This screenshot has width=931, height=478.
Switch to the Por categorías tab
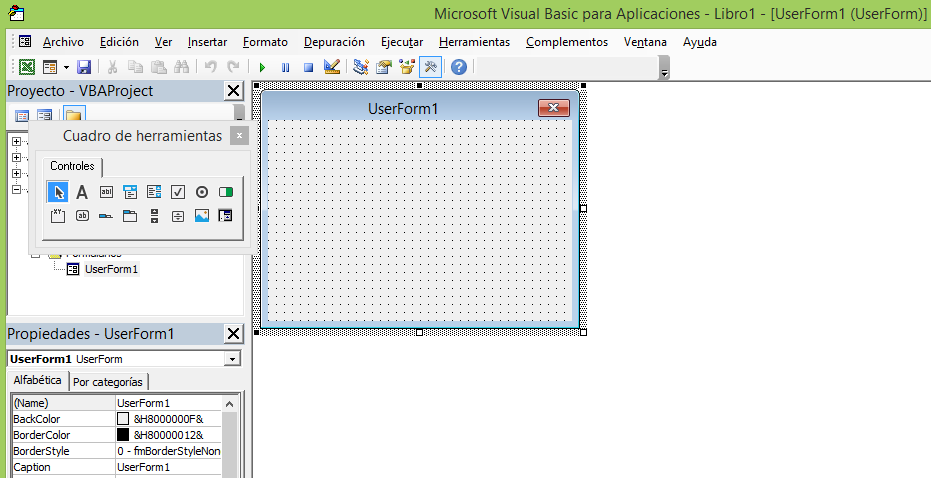(x=108, y=382)
